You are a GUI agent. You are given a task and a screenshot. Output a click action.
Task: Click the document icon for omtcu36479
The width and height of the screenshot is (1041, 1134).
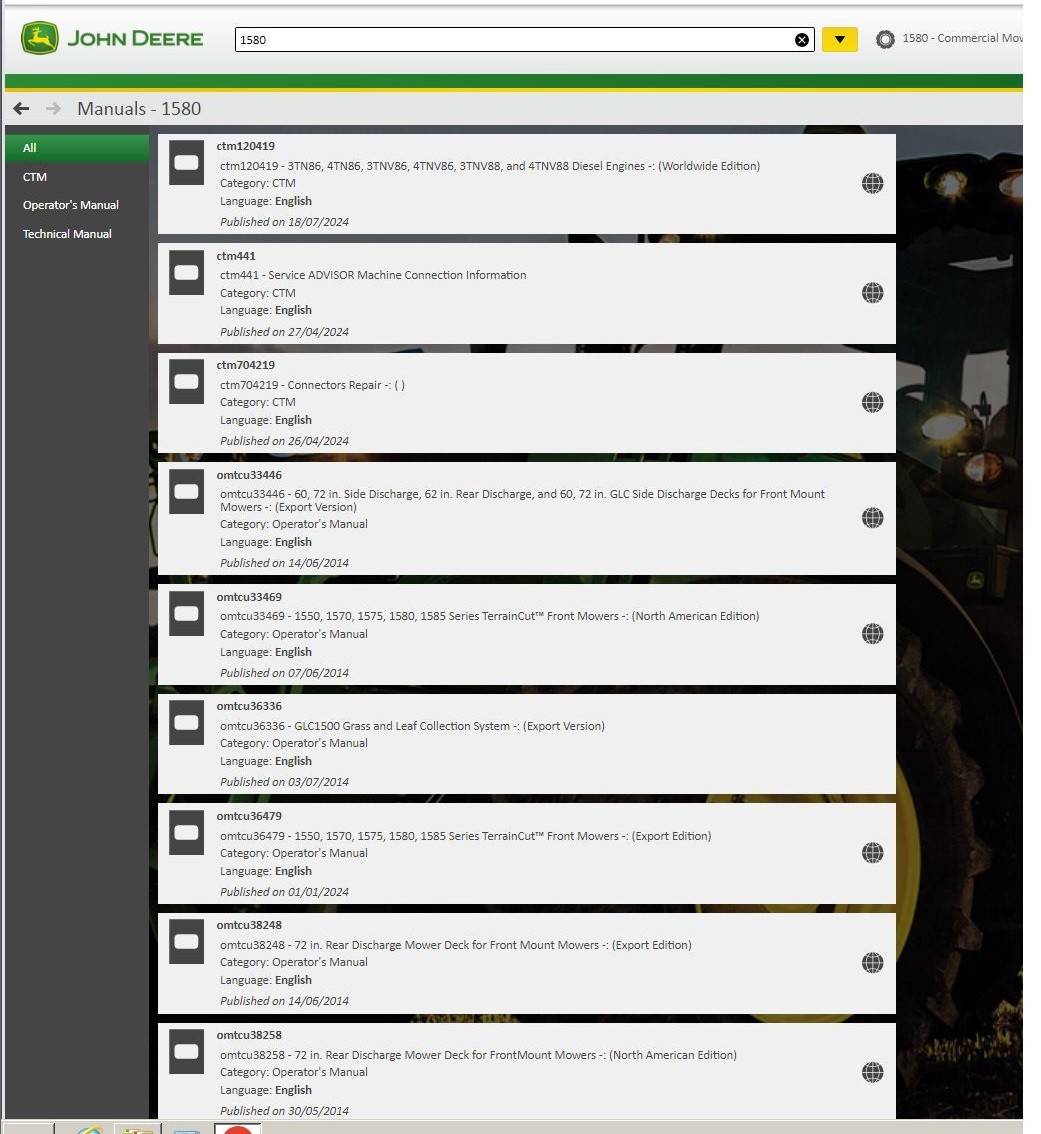[x=186, y=833]
